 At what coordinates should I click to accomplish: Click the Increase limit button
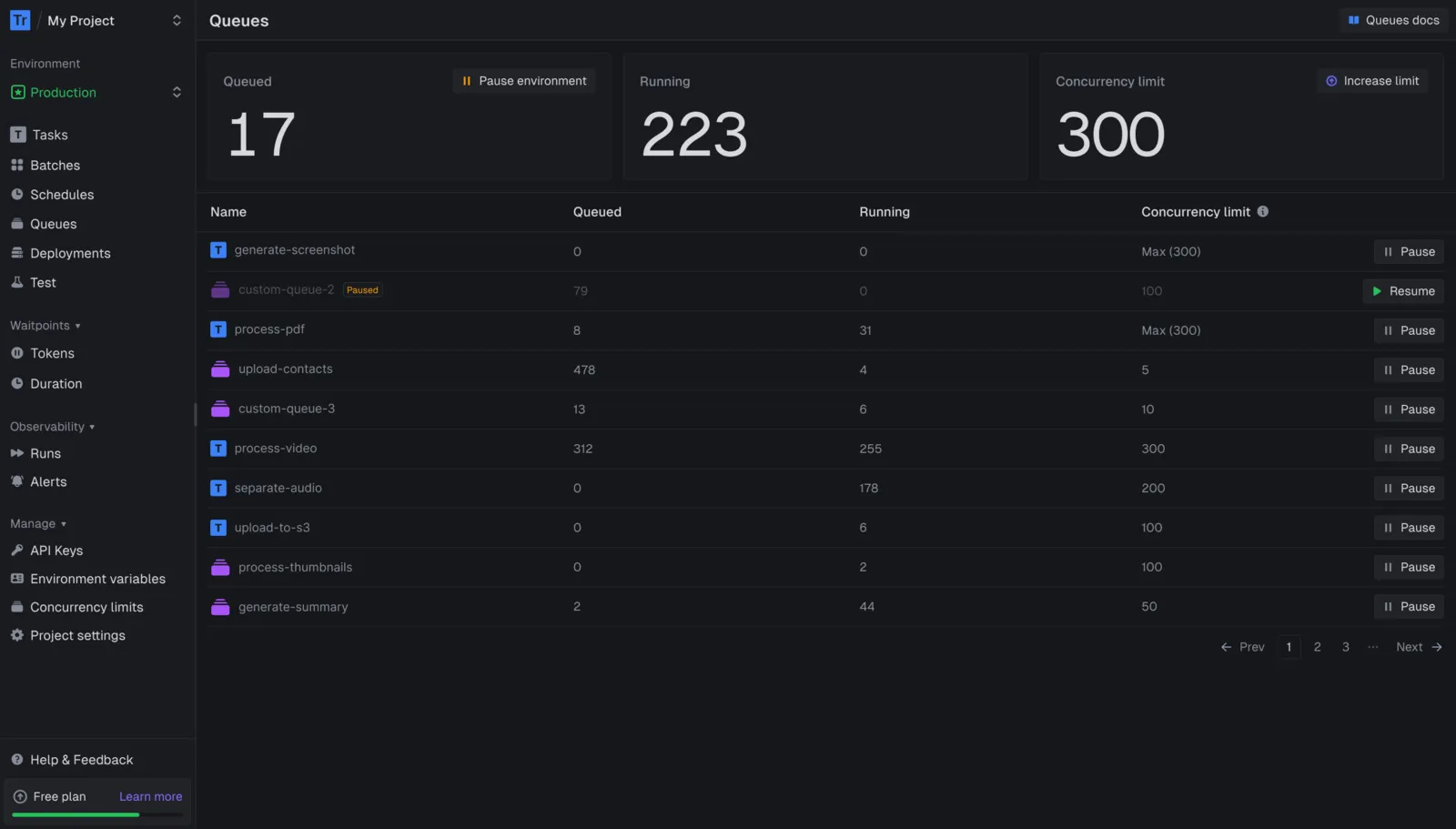pyautogui.click(x=1372, y=81)
